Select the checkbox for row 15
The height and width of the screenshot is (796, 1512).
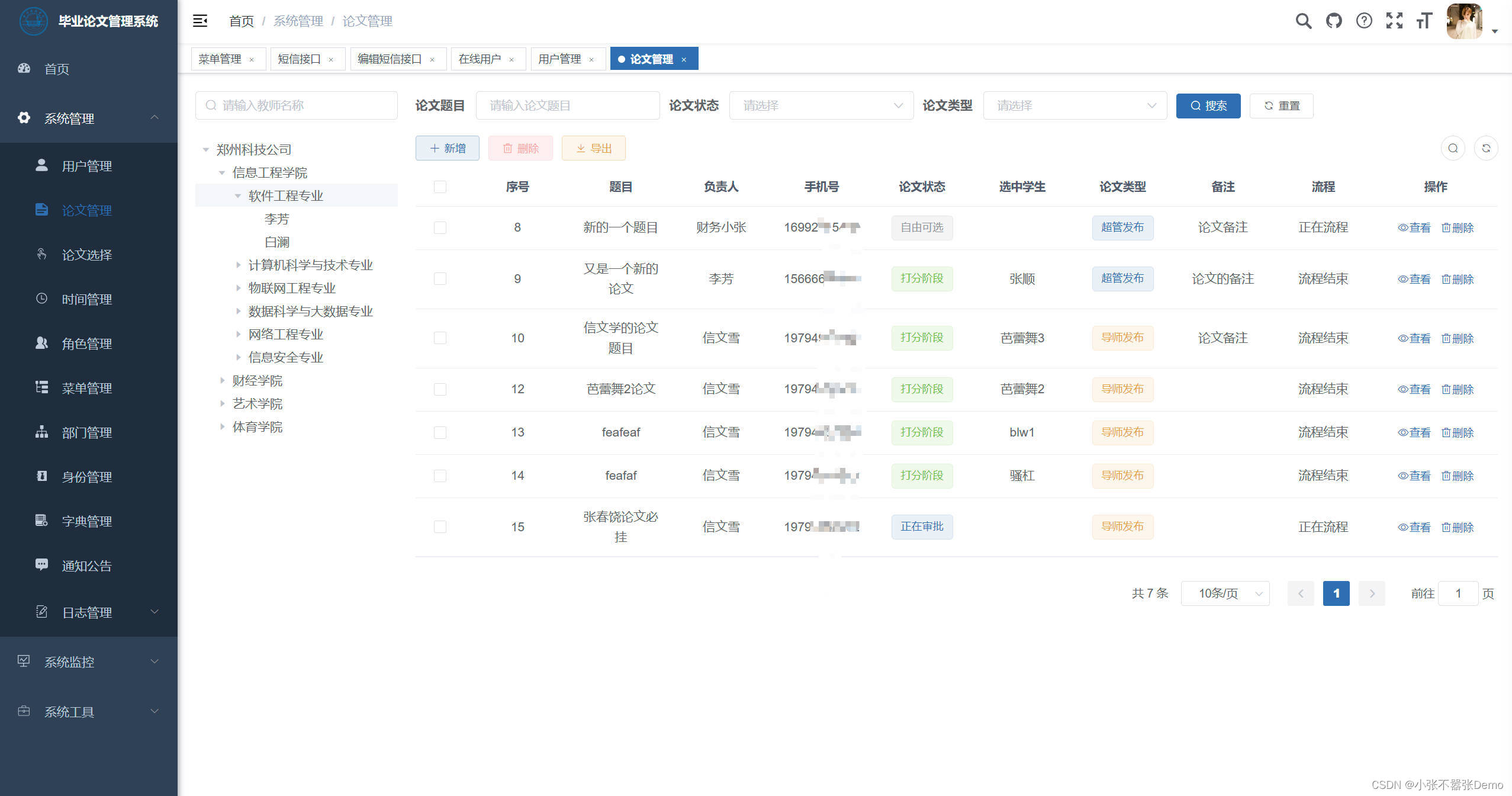(x=440, y=527)
